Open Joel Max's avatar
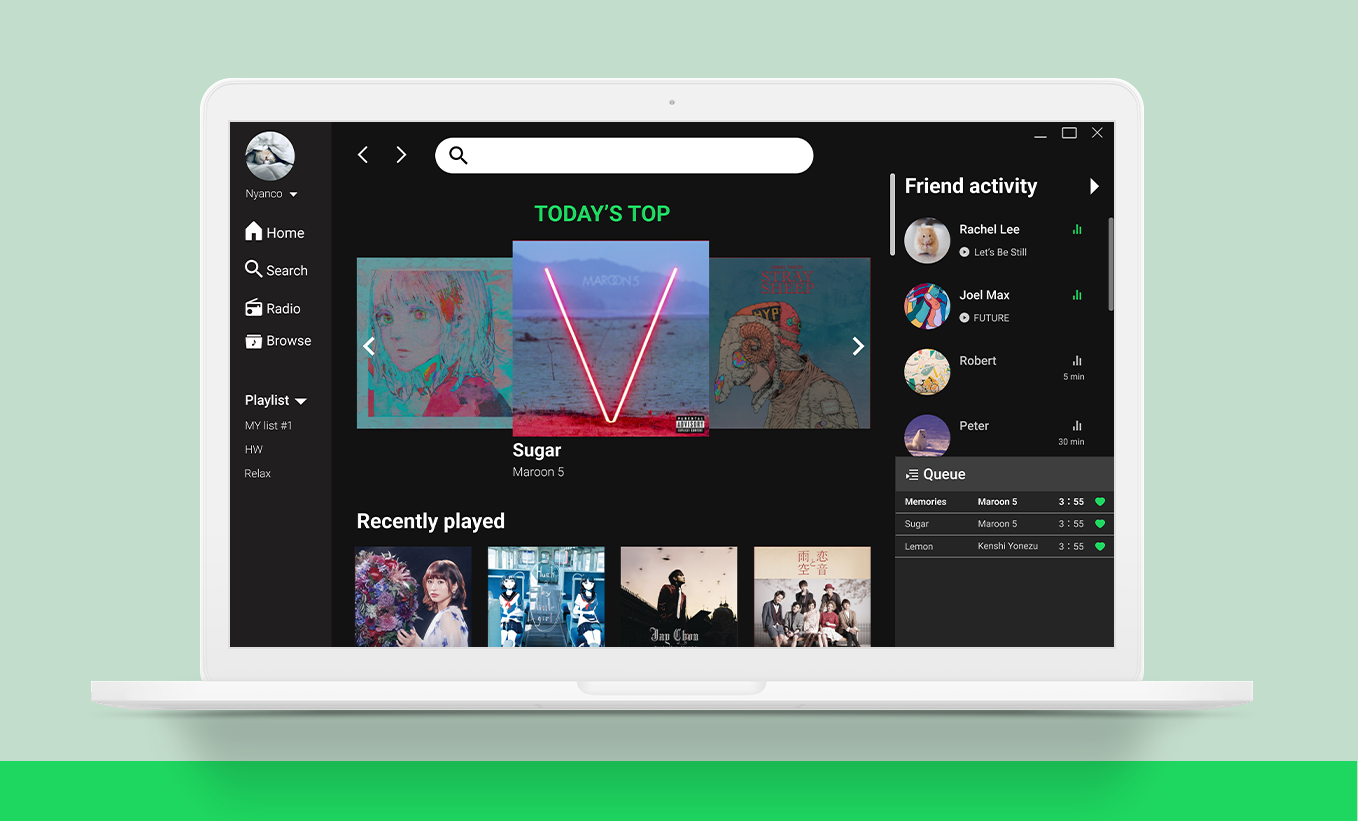This screenshot has width=1358, height=821. point(927,306)
